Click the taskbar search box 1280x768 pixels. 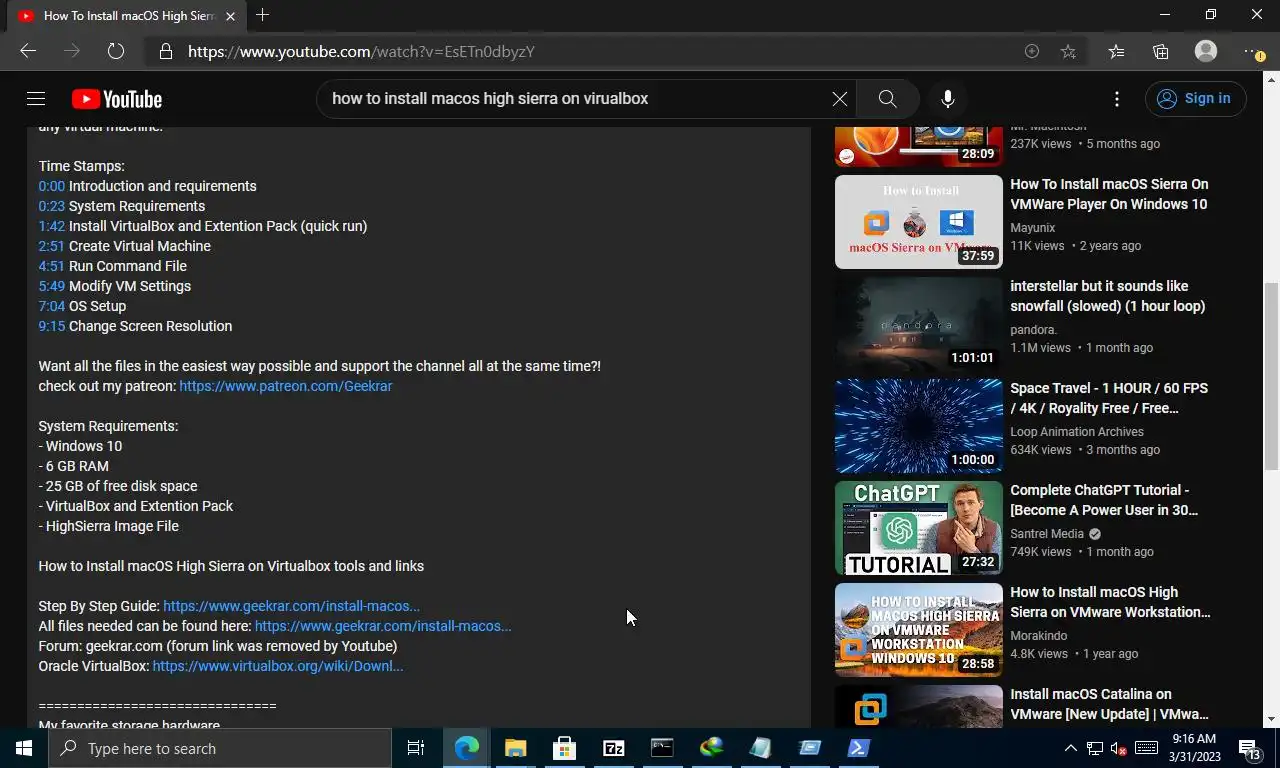[220, 748]
